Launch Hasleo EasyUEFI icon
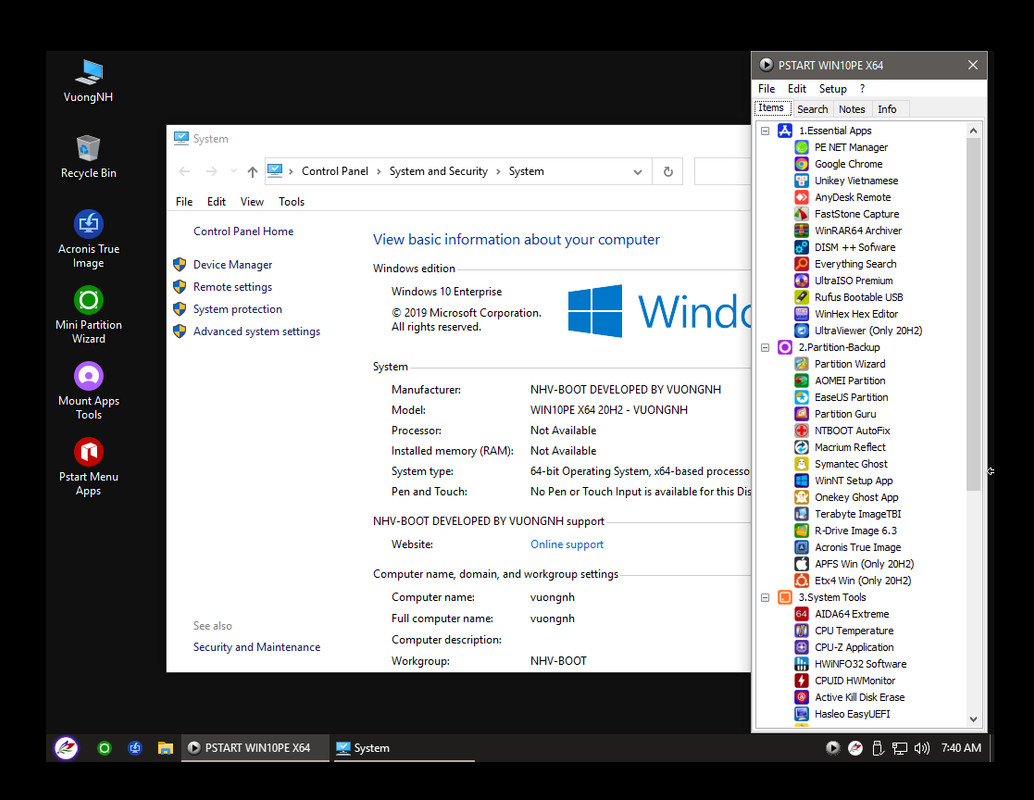The width and height of the screenshot is (1034, 800). click(x=801, y=714)
